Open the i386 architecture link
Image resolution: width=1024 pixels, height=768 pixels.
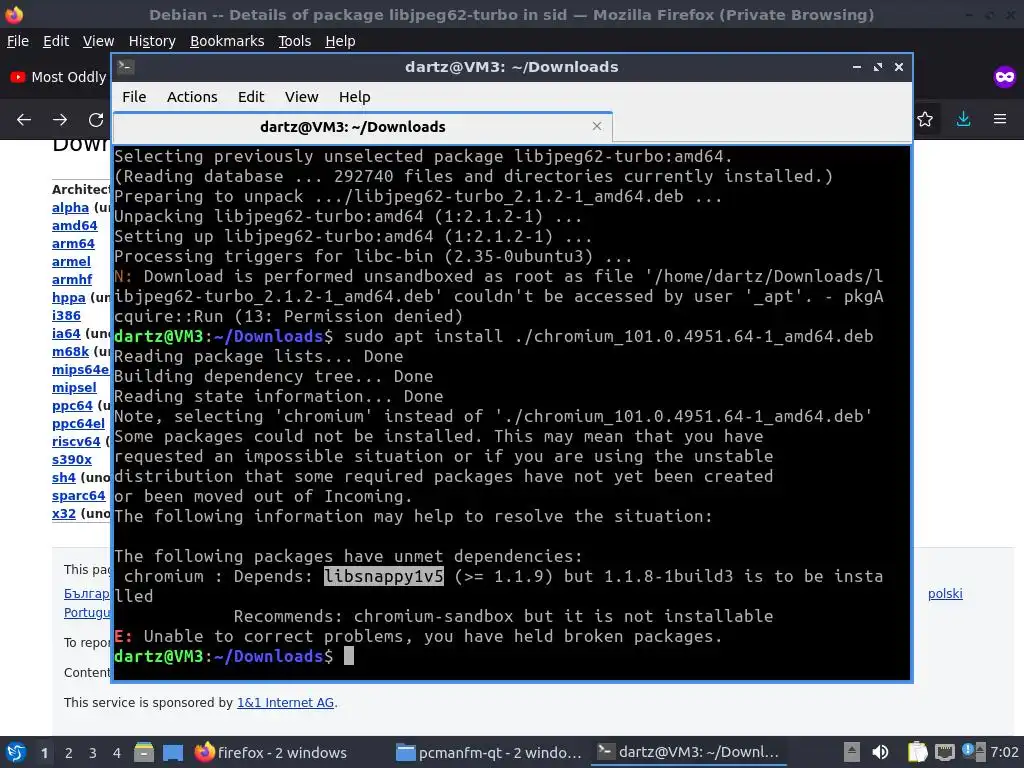point(66,315)
